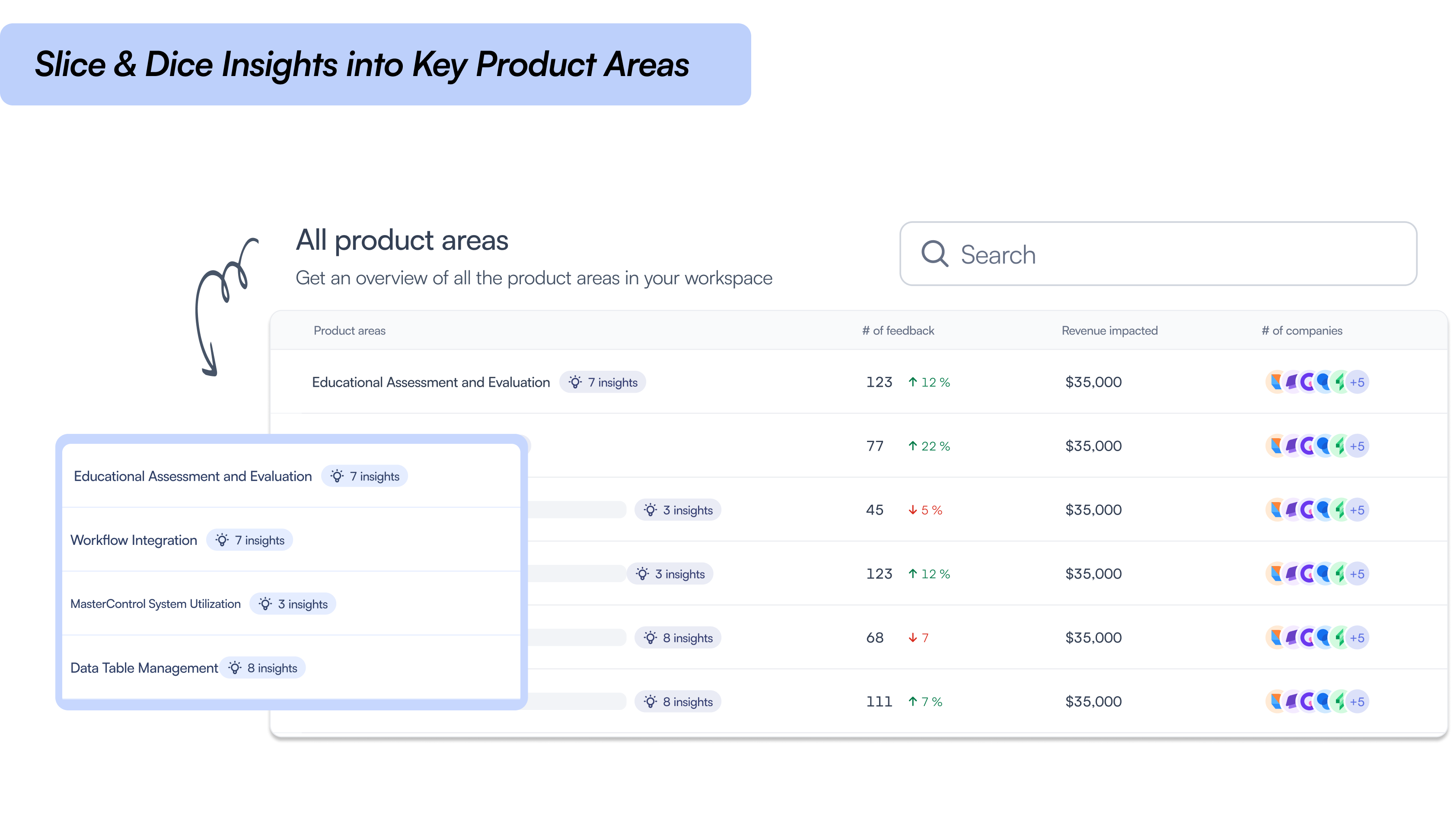Click the lightbulb icon in the MasterControl '3 insights' badge

[266, 604]
